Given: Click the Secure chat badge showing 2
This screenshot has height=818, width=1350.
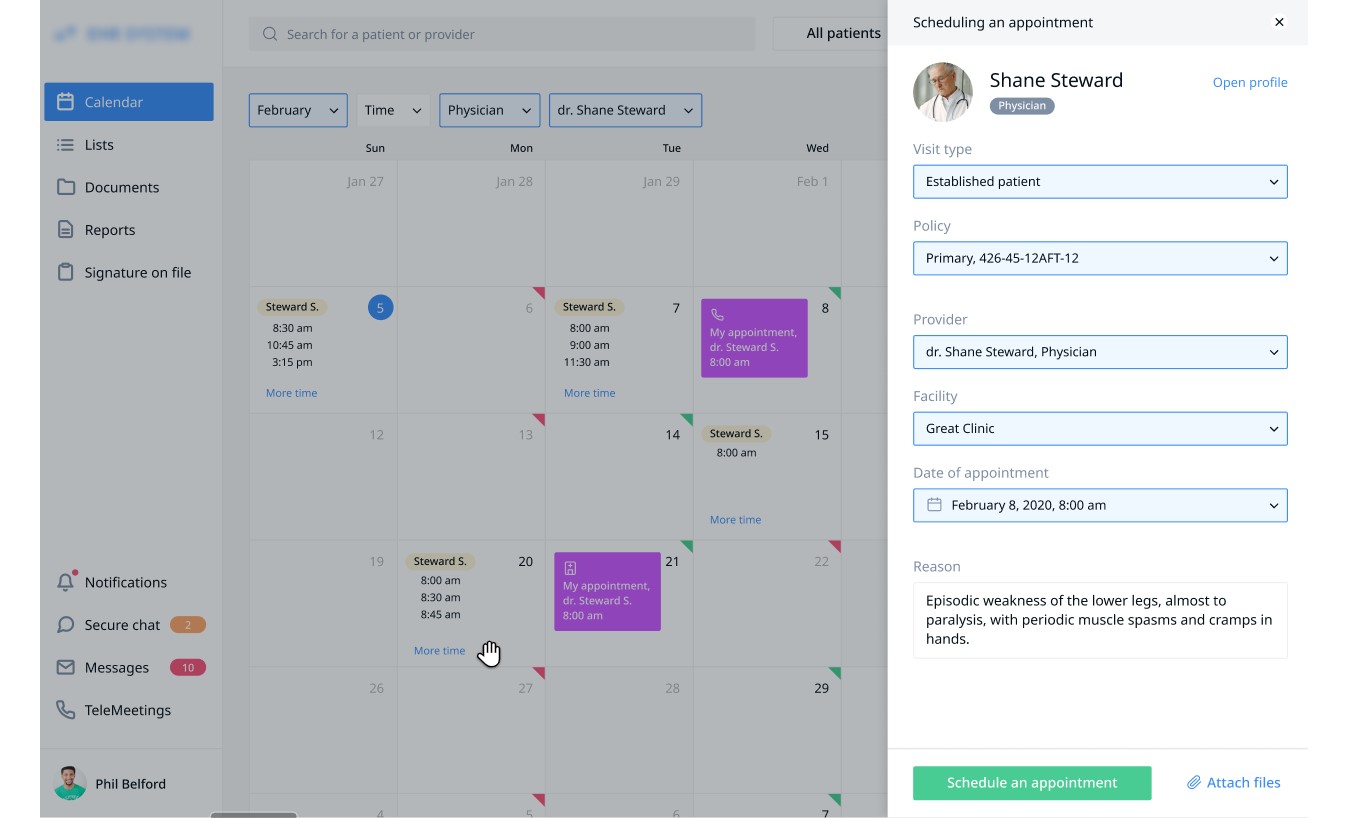Looking at the screenshot, I should point(188,625).
